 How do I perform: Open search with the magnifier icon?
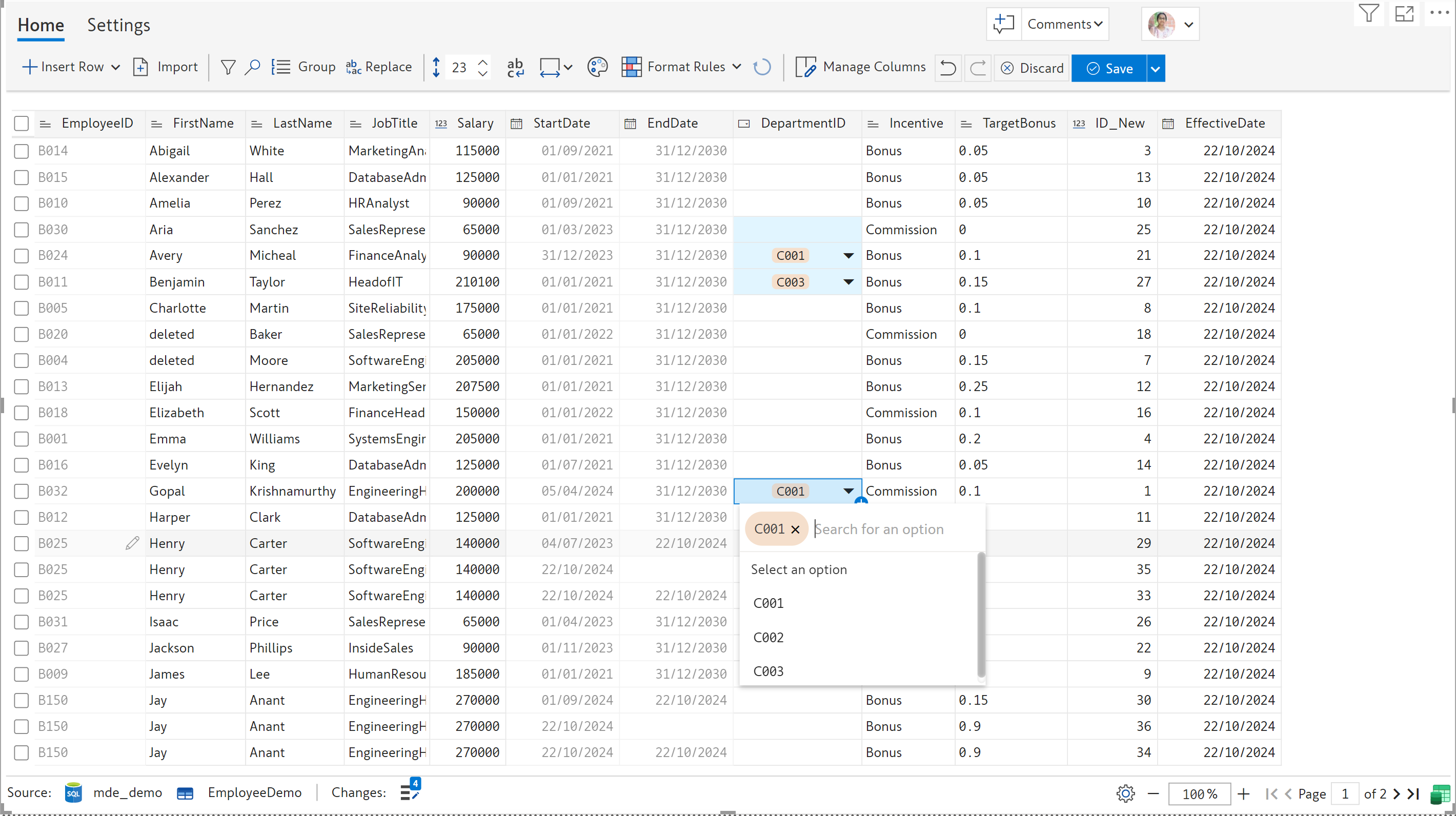pyautogui.click(x=252, y=67)
